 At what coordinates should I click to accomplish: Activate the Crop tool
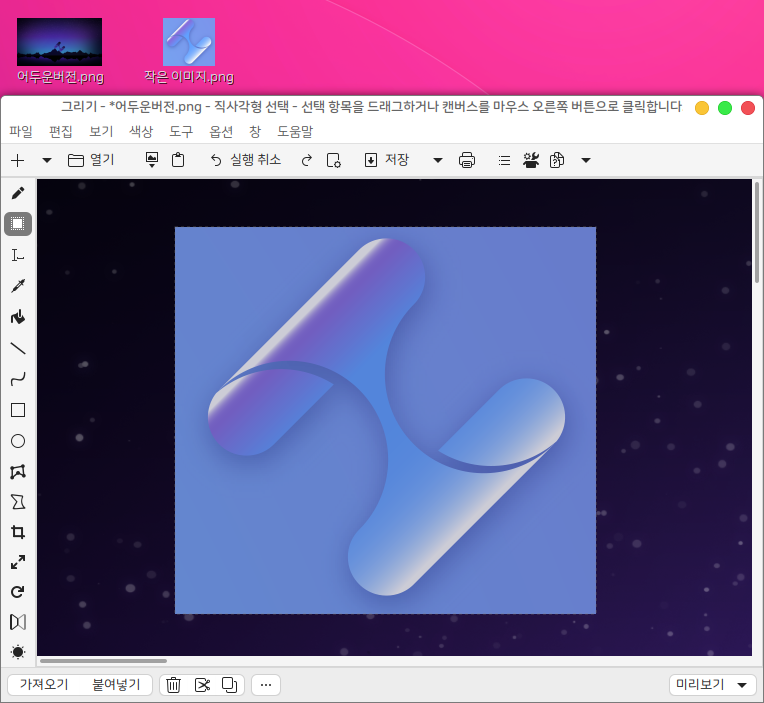(18, 532)
